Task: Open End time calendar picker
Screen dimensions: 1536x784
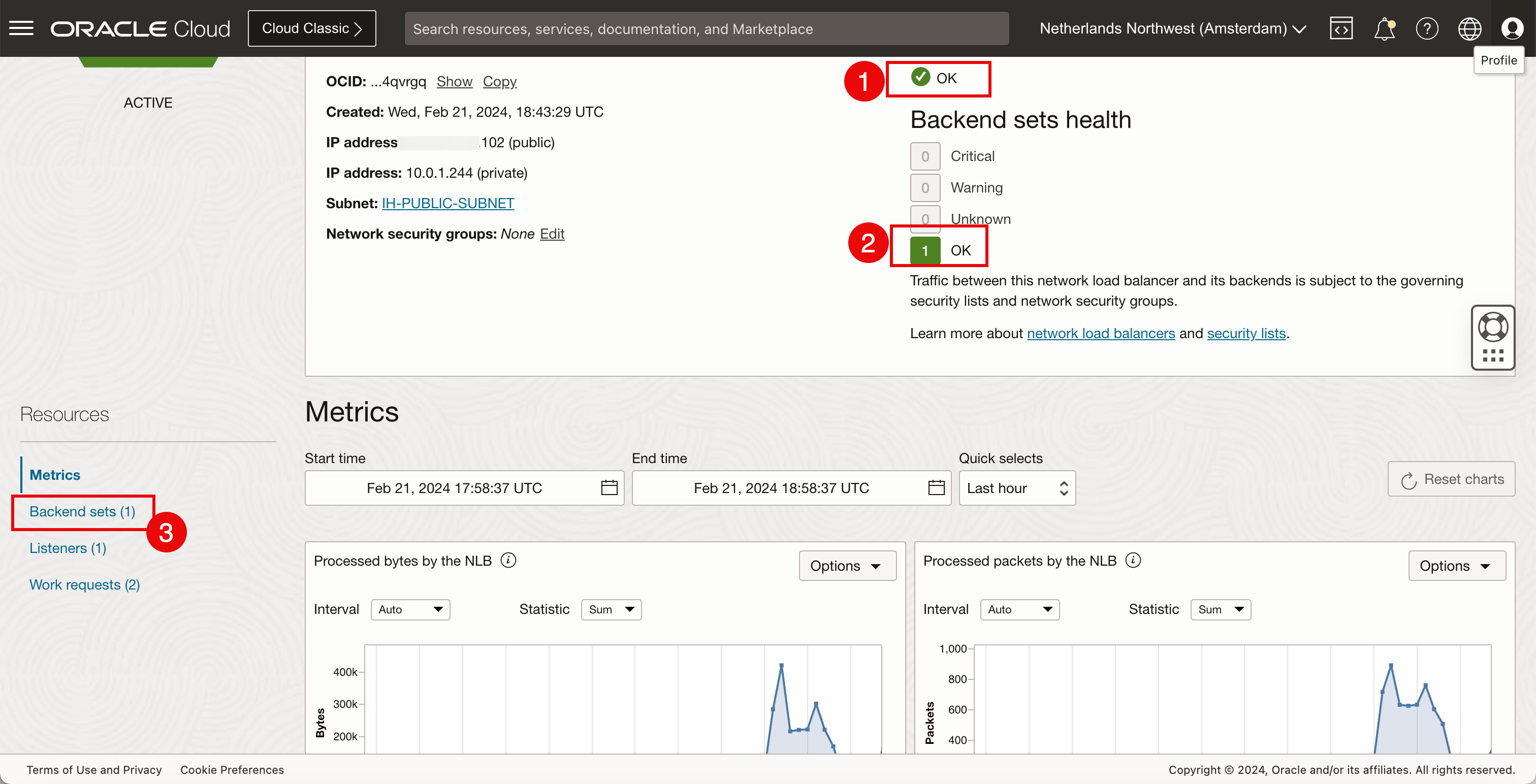Action: pyautogui.click(x=936, y=487)
